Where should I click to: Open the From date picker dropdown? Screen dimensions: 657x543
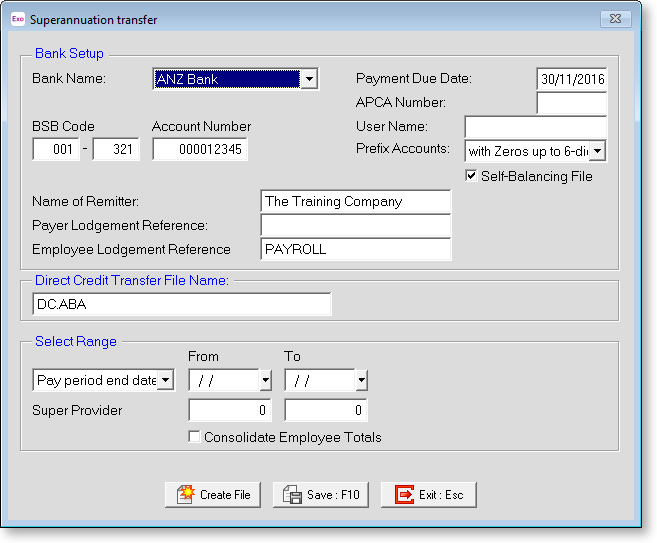coord(265,380)
